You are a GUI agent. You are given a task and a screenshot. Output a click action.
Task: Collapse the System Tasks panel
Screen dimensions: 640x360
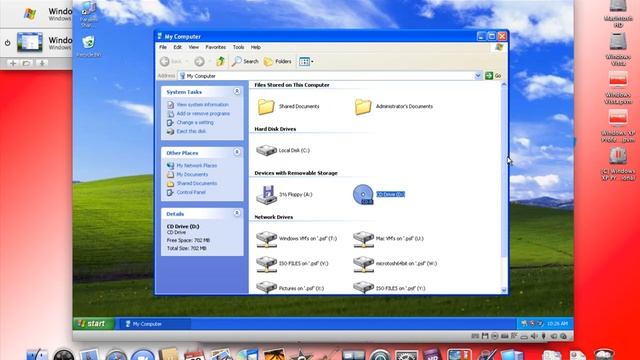[x=237, y=91]
